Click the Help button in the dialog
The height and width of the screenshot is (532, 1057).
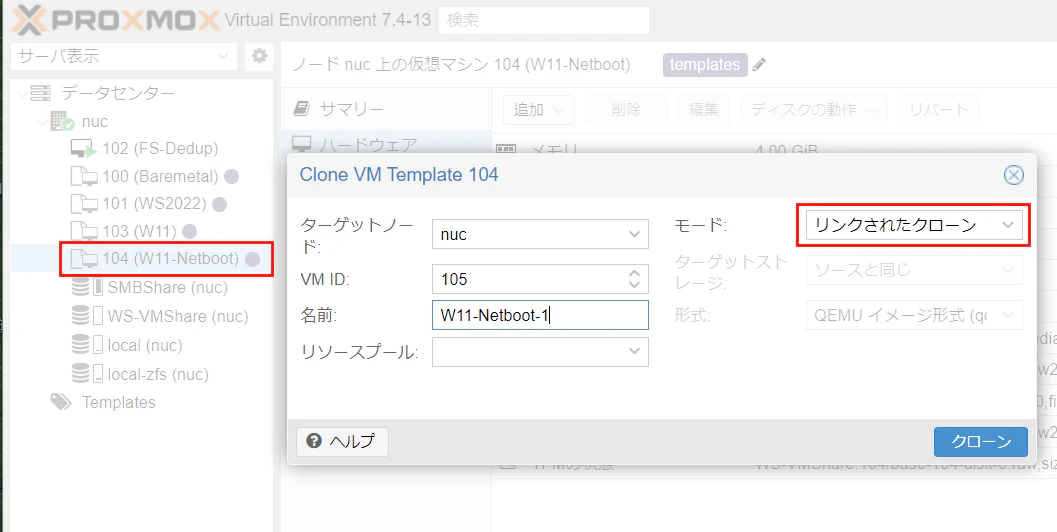coord(342,442)
